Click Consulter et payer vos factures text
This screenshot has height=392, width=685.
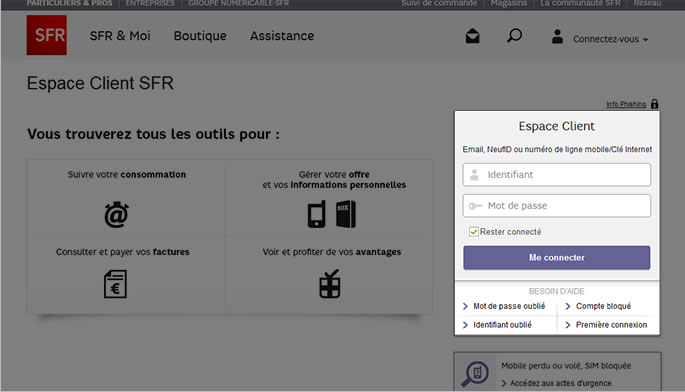(x=123, y=252)
